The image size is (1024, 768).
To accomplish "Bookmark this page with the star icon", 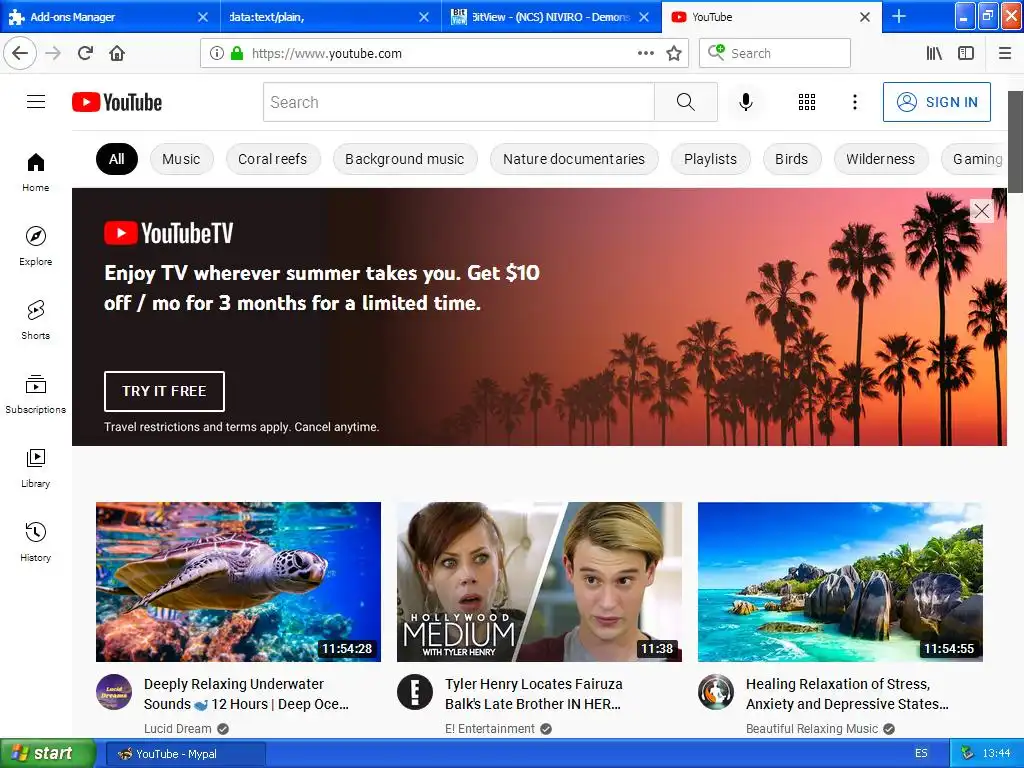I will 674,53.
